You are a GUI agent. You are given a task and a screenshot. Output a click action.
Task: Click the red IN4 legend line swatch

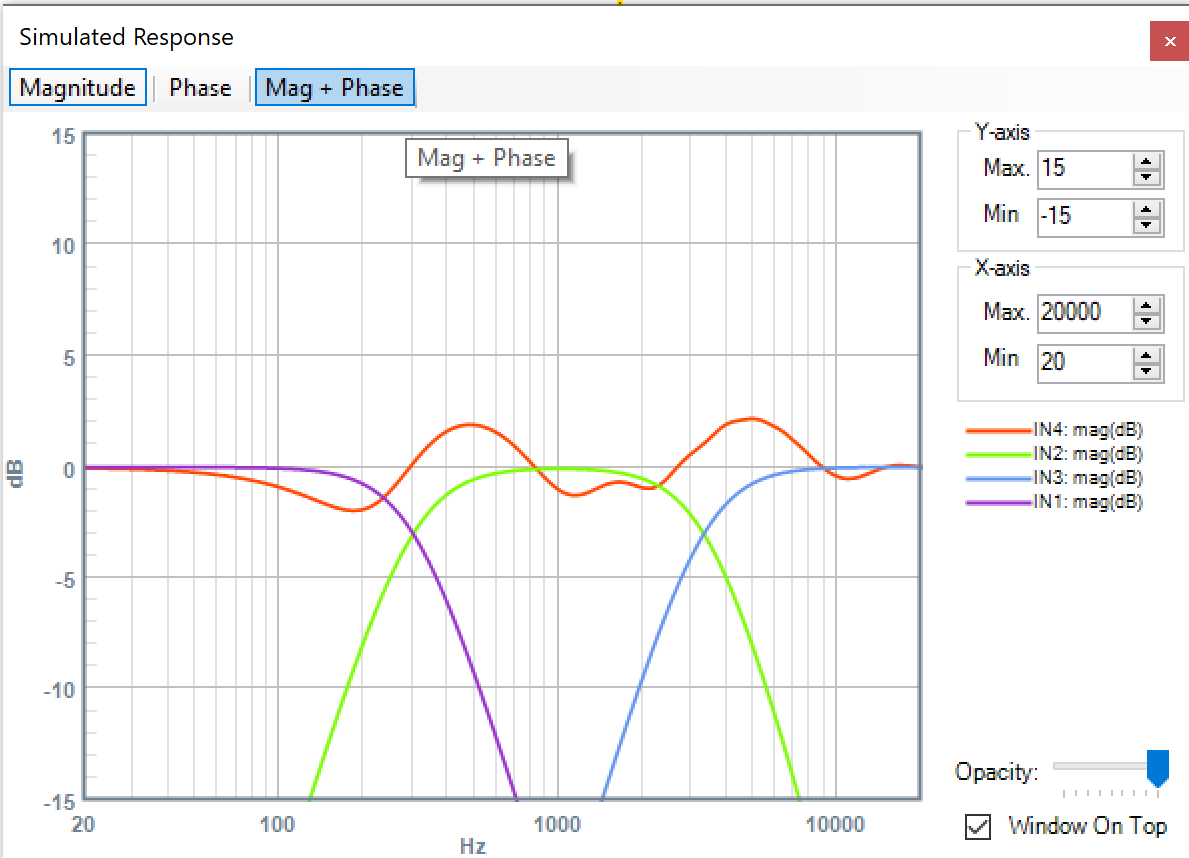[x=999, y=430]
